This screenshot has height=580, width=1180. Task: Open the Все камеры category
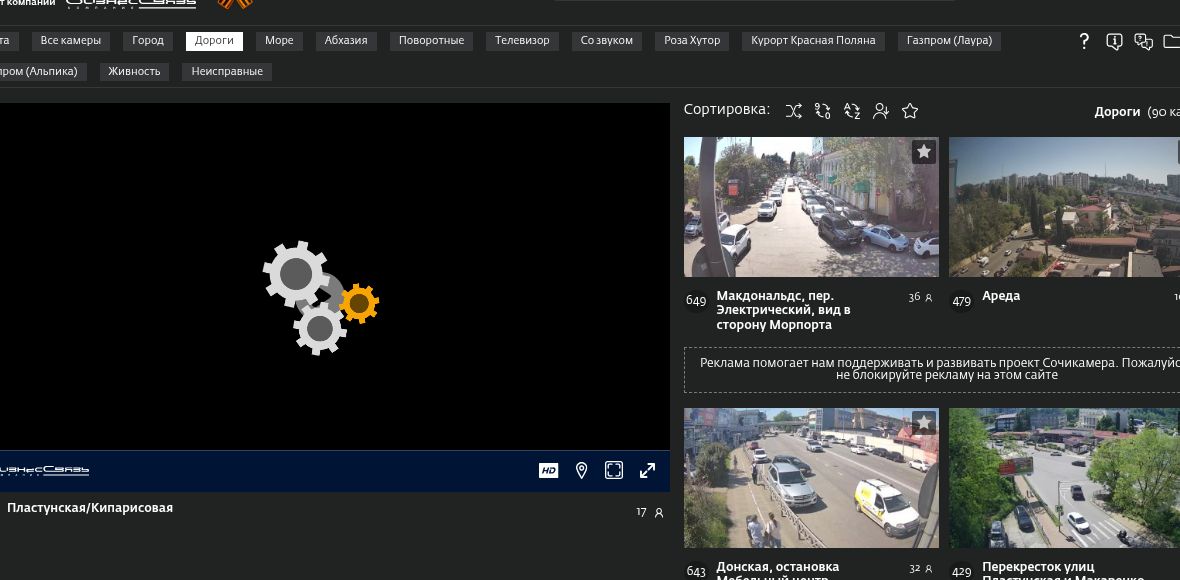71,41
